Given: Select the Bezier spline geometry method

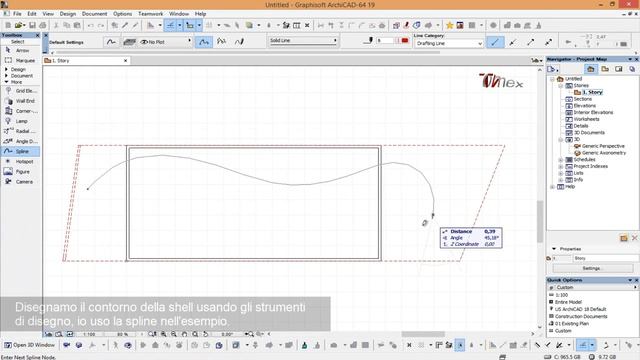Looking at the screenshot, I should tap(221, 42).
